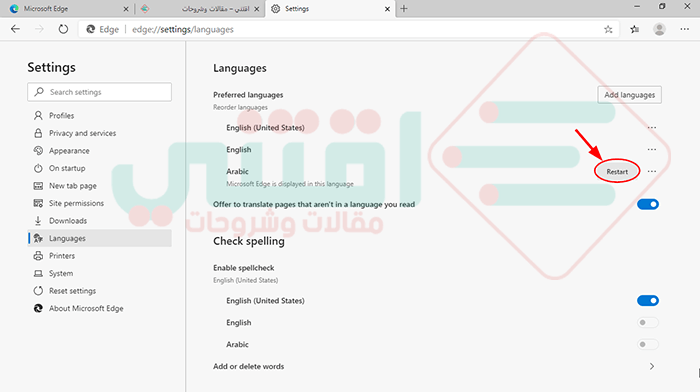
Task: Click the Reset settings icon
Action: (38, 291)
